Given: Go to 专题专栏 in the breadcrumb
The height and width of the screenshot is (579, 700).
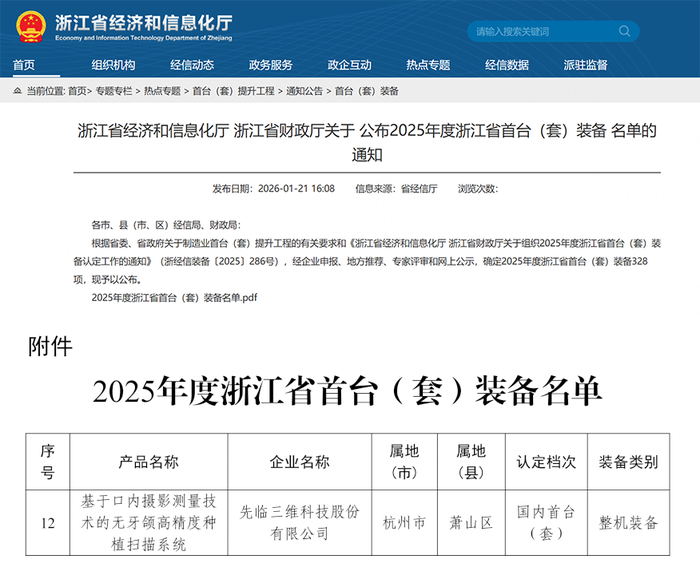Looking at the screenshot, I should tap(114, 91).
